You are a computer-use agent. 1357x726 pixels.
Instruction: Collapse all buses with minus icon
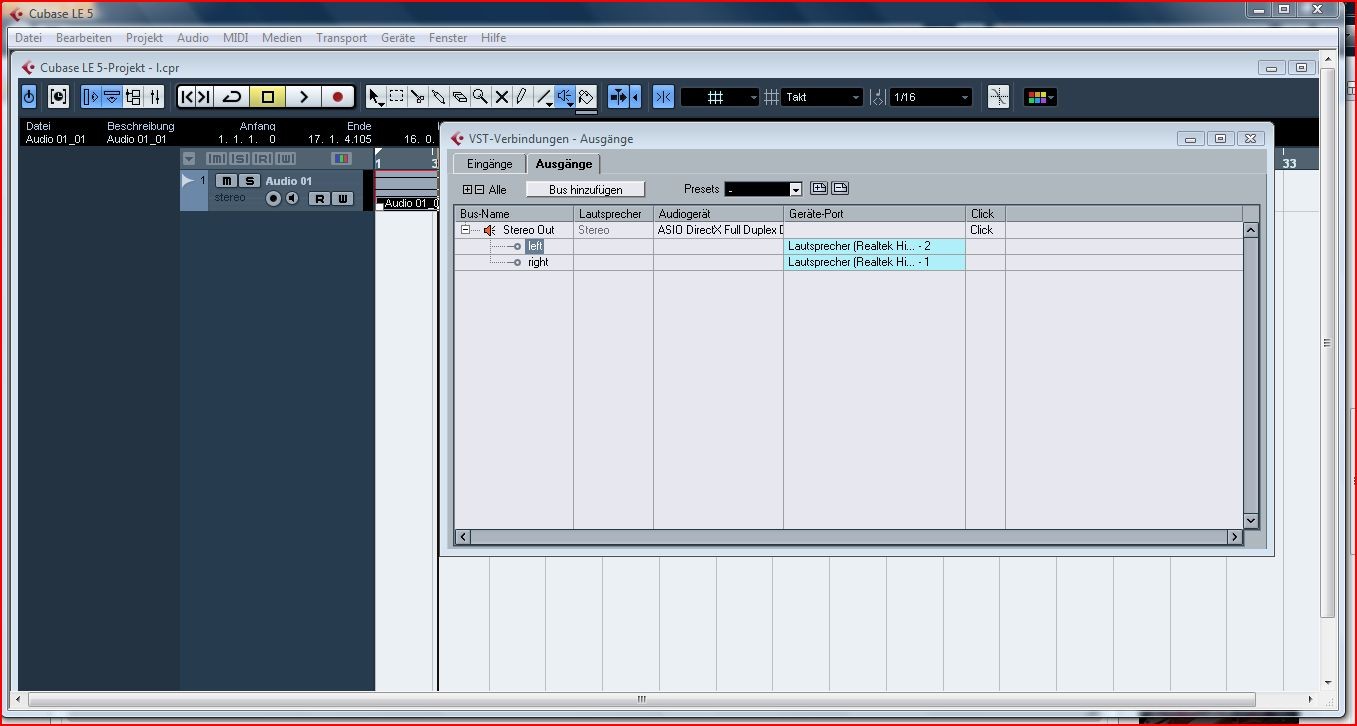[479, 189]
